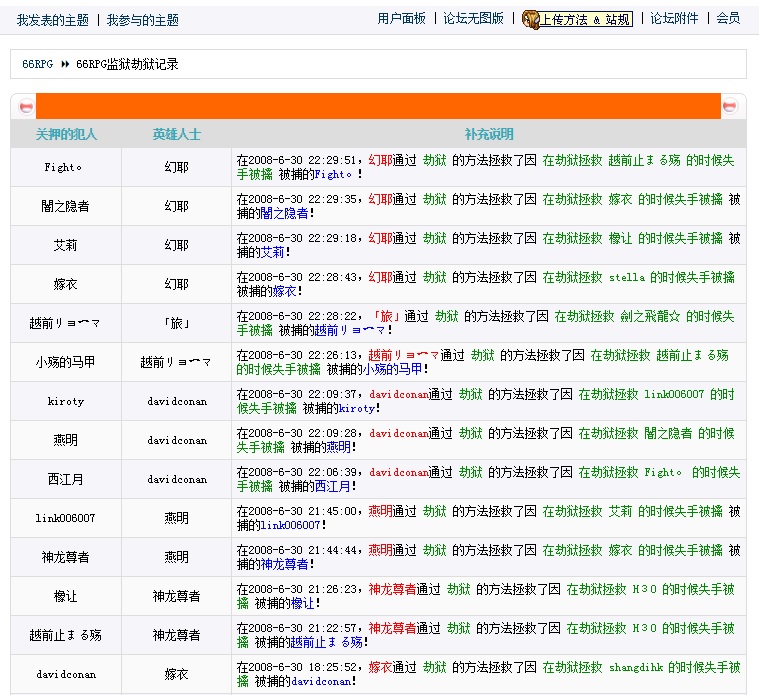Click the 补充说明 column header
This screenshot has height=695, width=759.
[489, 134]
